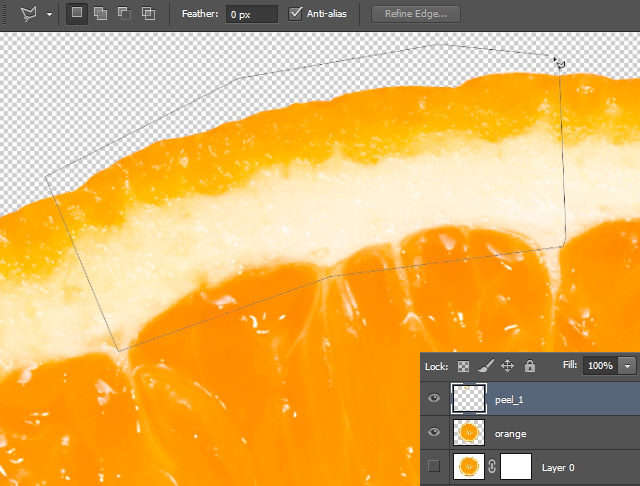Toggle the Anti-alias checkbox
Viewport: 640px width, 486px height.
pos(295,13)
